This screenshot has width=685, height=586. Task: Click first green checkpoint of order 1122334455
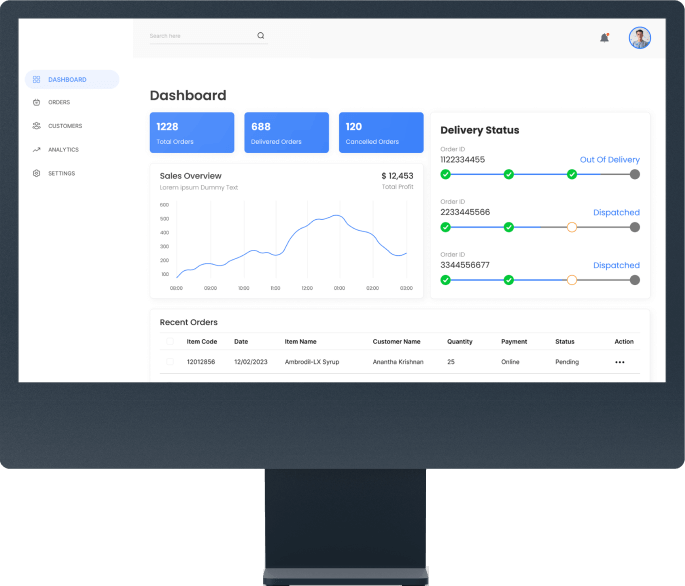446,174
